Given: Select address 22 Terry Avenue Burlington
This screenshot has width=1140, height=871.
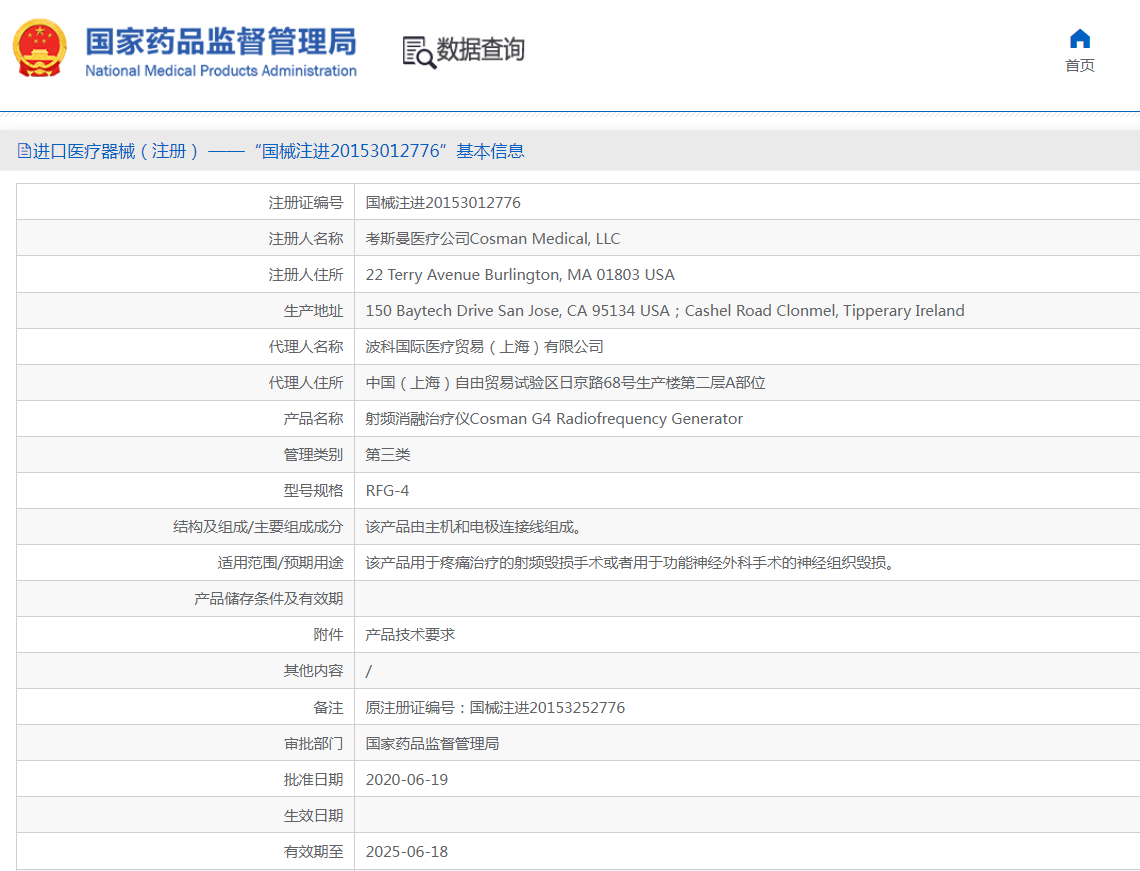Looking at the screenshot, I should 520,275.
